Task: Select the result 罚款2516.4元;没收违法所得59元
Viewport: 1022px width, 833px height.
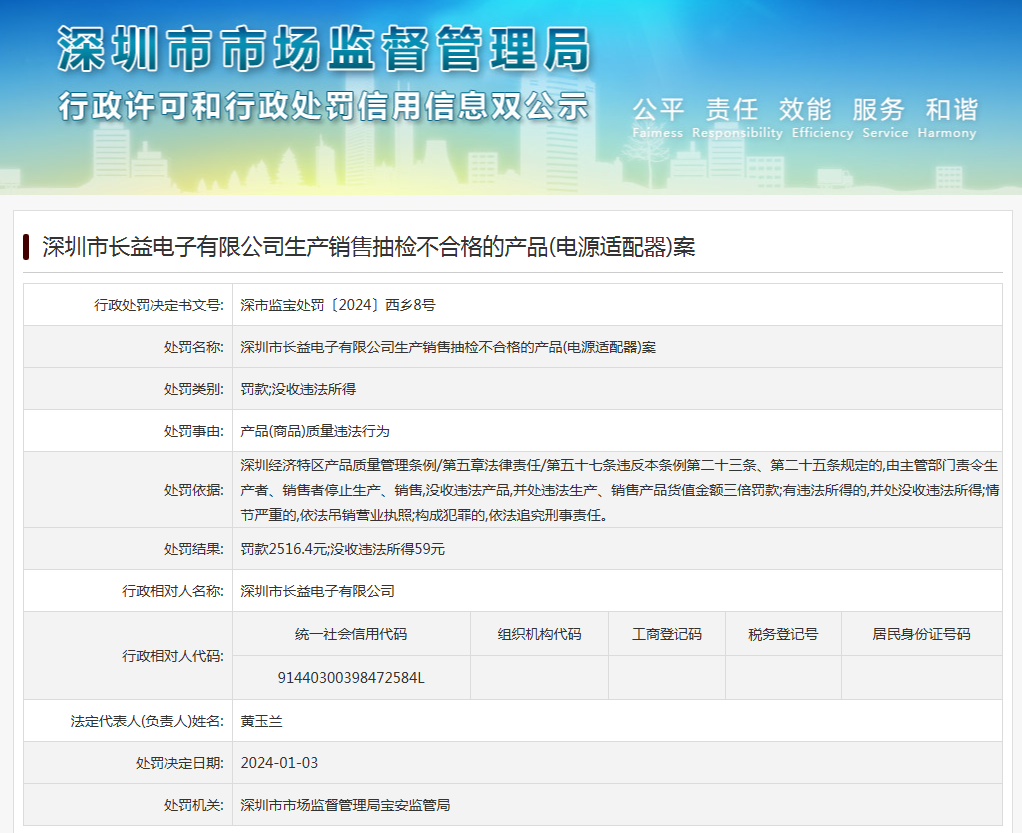Action: point(342,549)
